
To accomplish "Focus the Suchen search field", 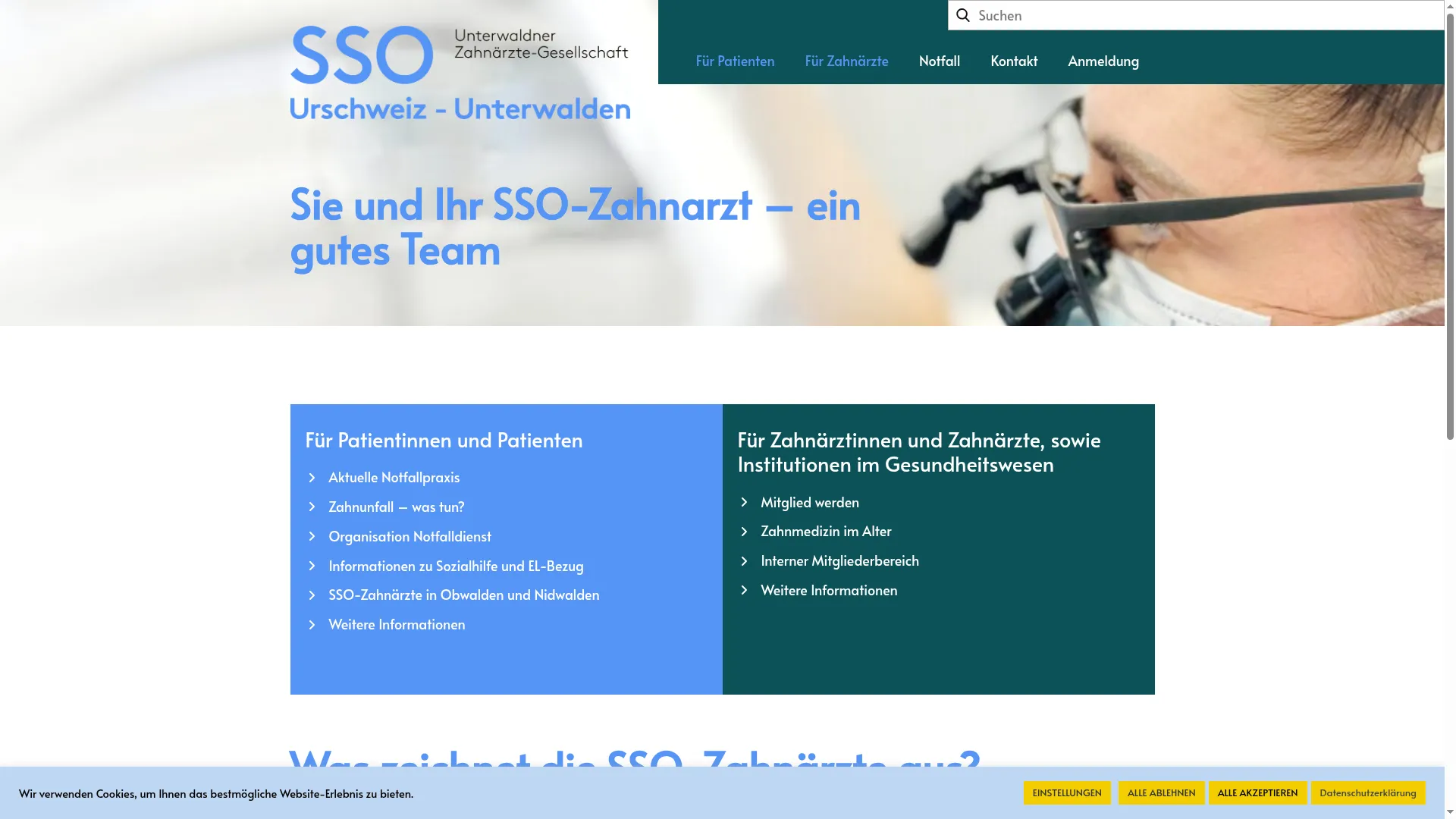I will click(x=1196, y=15).
